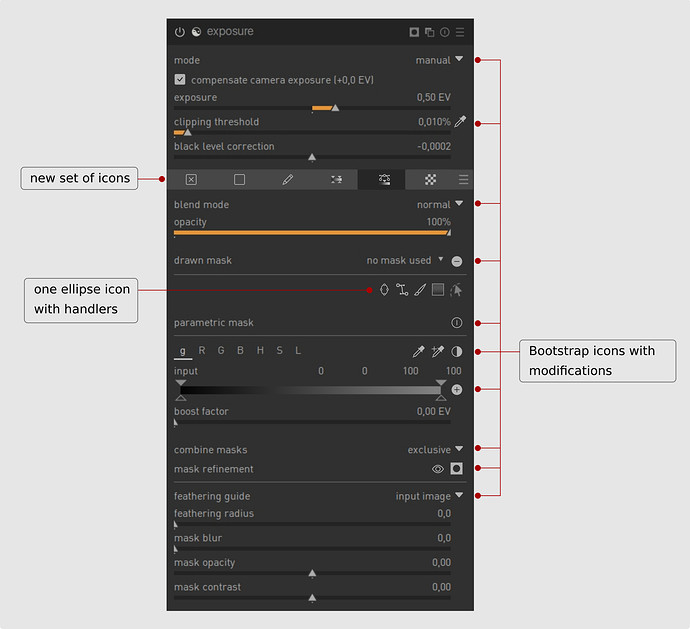
Task: Toggle mask visibility eye icon
Action: [437, 469]
